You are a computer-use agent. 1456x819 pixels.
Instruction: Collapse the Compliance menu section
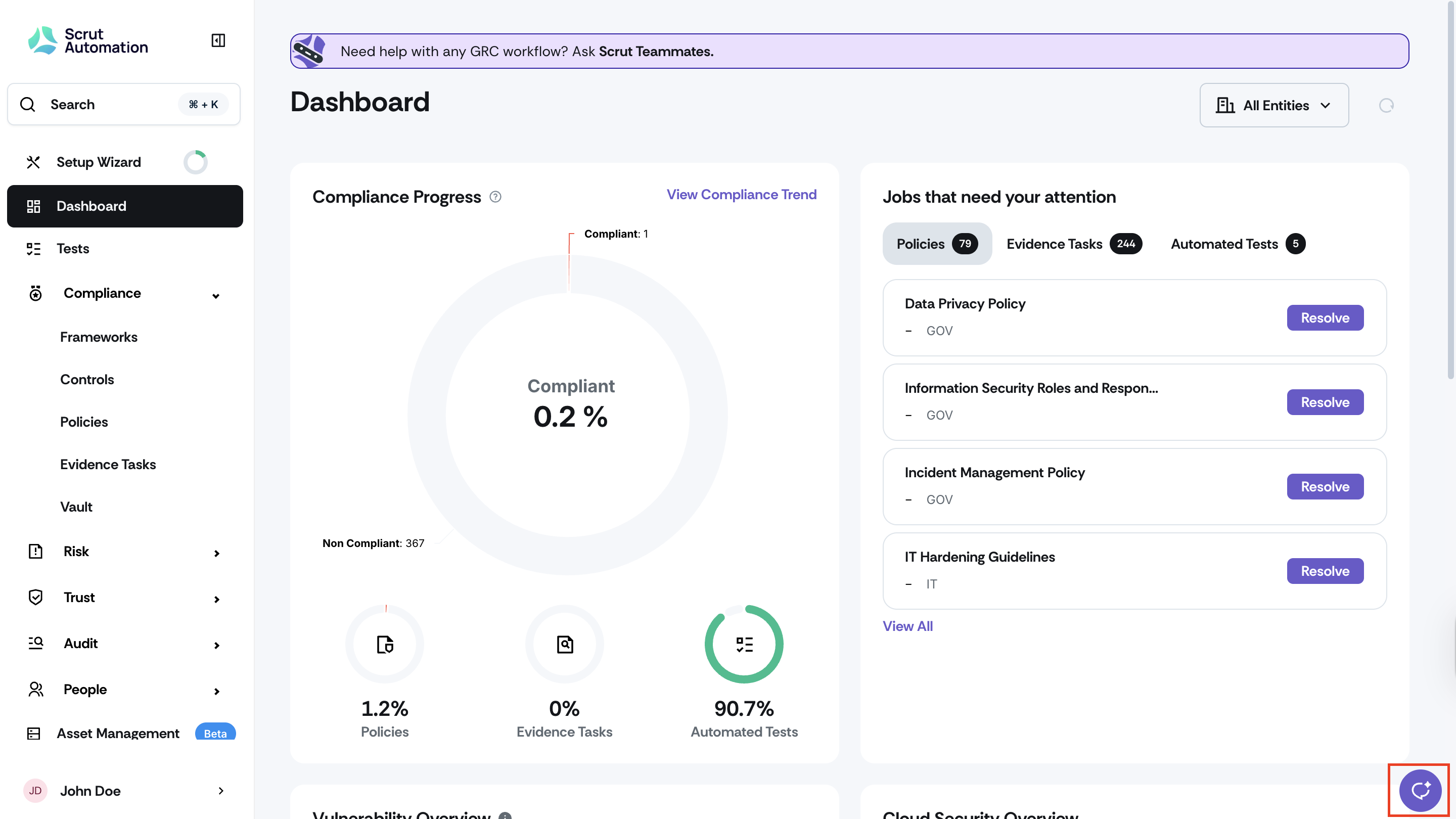215,296
